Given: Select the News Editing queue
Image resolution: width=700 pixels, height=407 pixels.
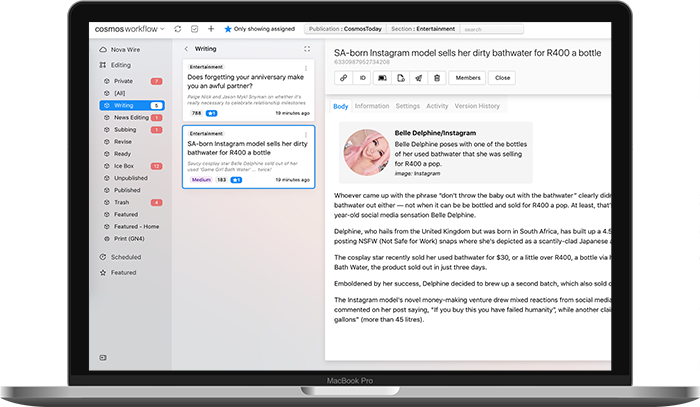Looking at the screenshot, I should [x=133, y=117].
